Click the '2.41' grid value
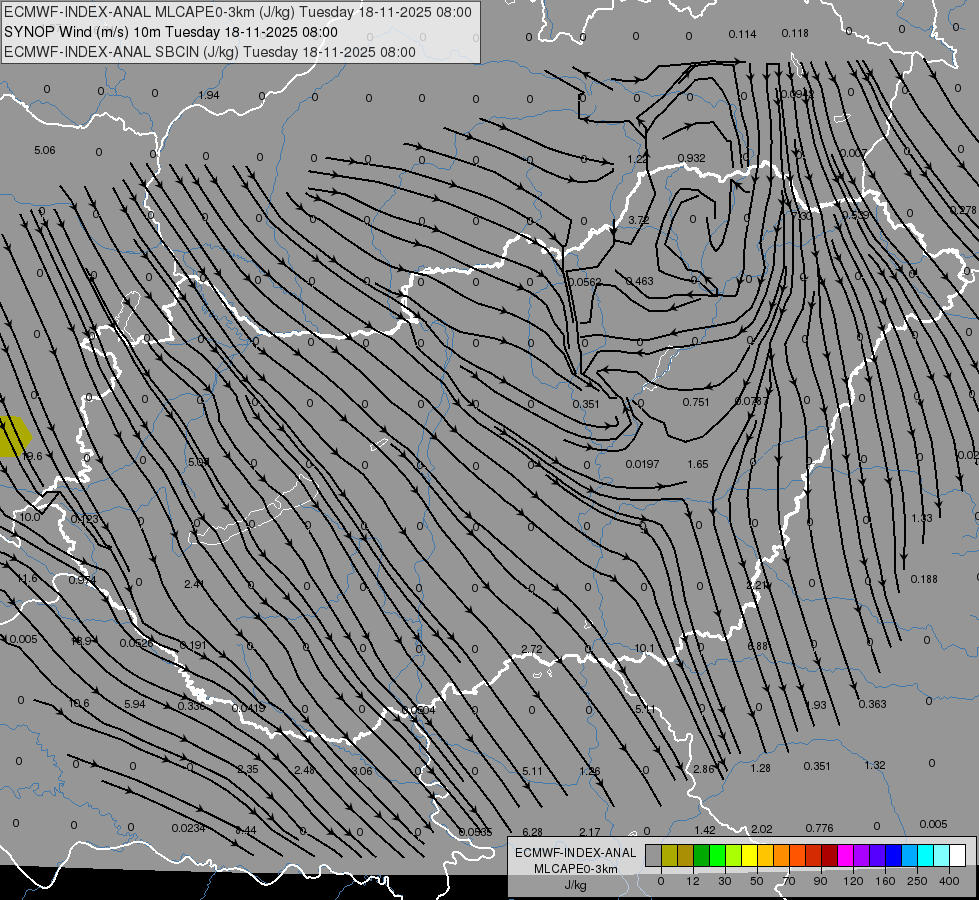979x900 pixels. coord(194,584)
